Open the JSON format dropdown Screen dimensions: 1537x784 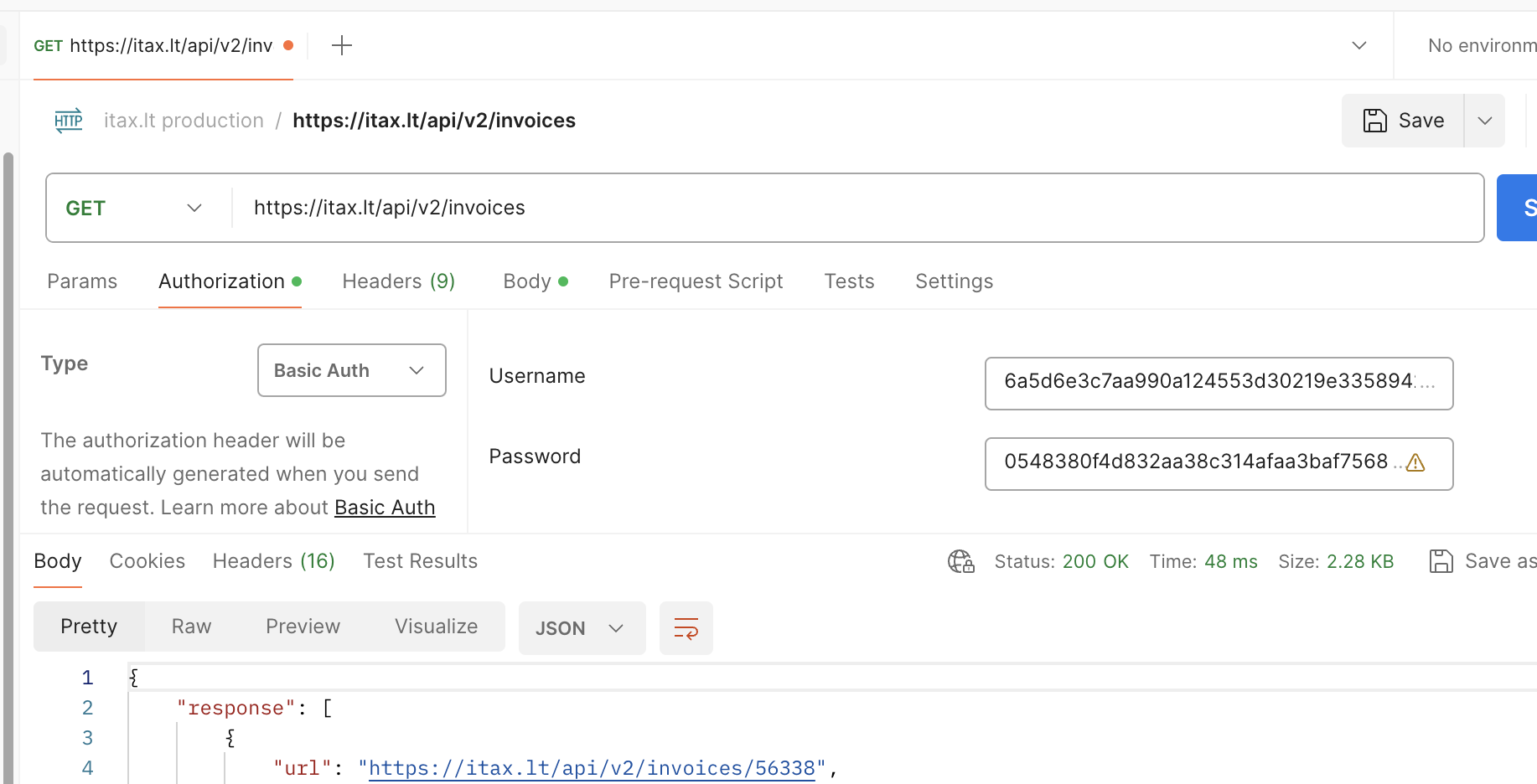click(x=582, y=628)
